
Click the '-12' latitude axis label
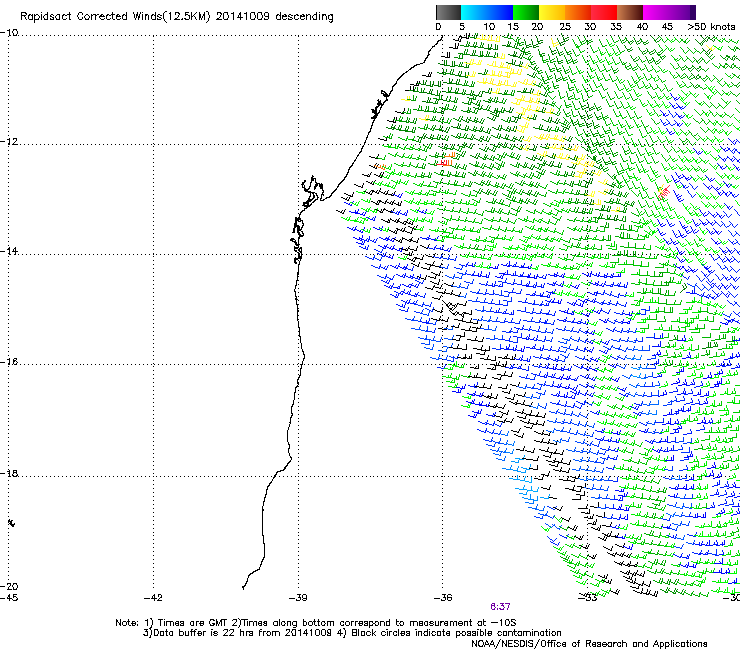coord(9,142)
